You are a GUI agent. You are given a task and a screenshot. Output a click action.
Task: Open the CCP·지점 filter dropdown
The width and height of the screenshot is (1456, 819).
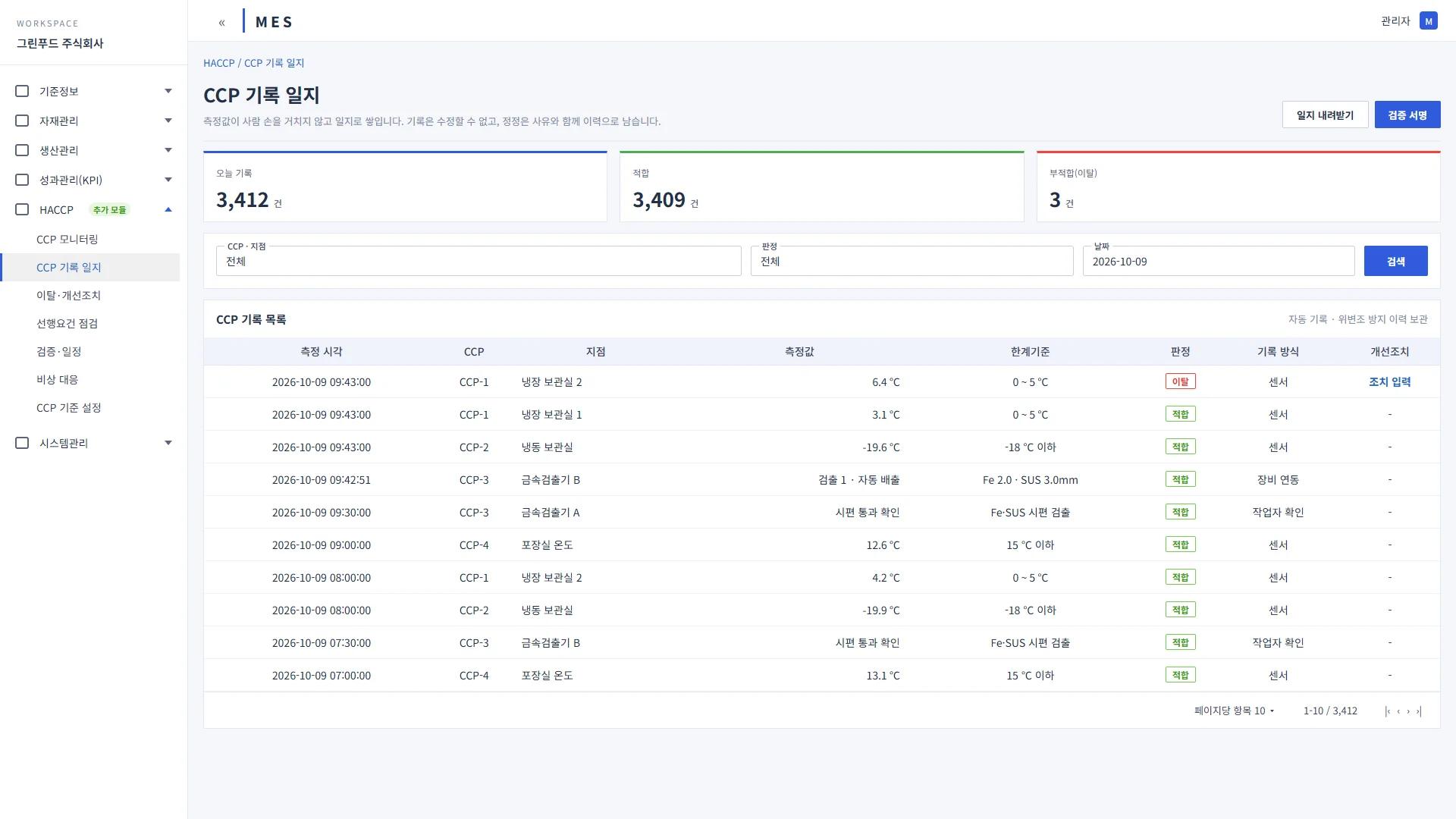[x=479, y=261]
